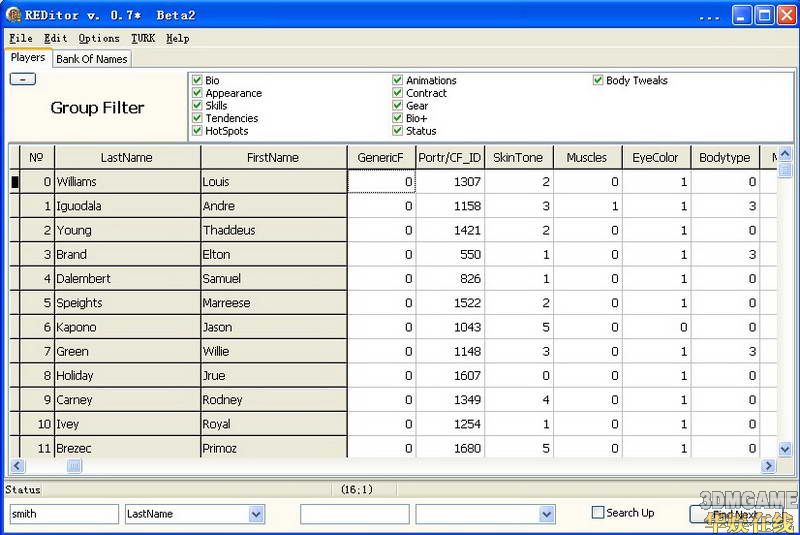Select the row selector for row 0
800x535 pixels.
[15, 182]
